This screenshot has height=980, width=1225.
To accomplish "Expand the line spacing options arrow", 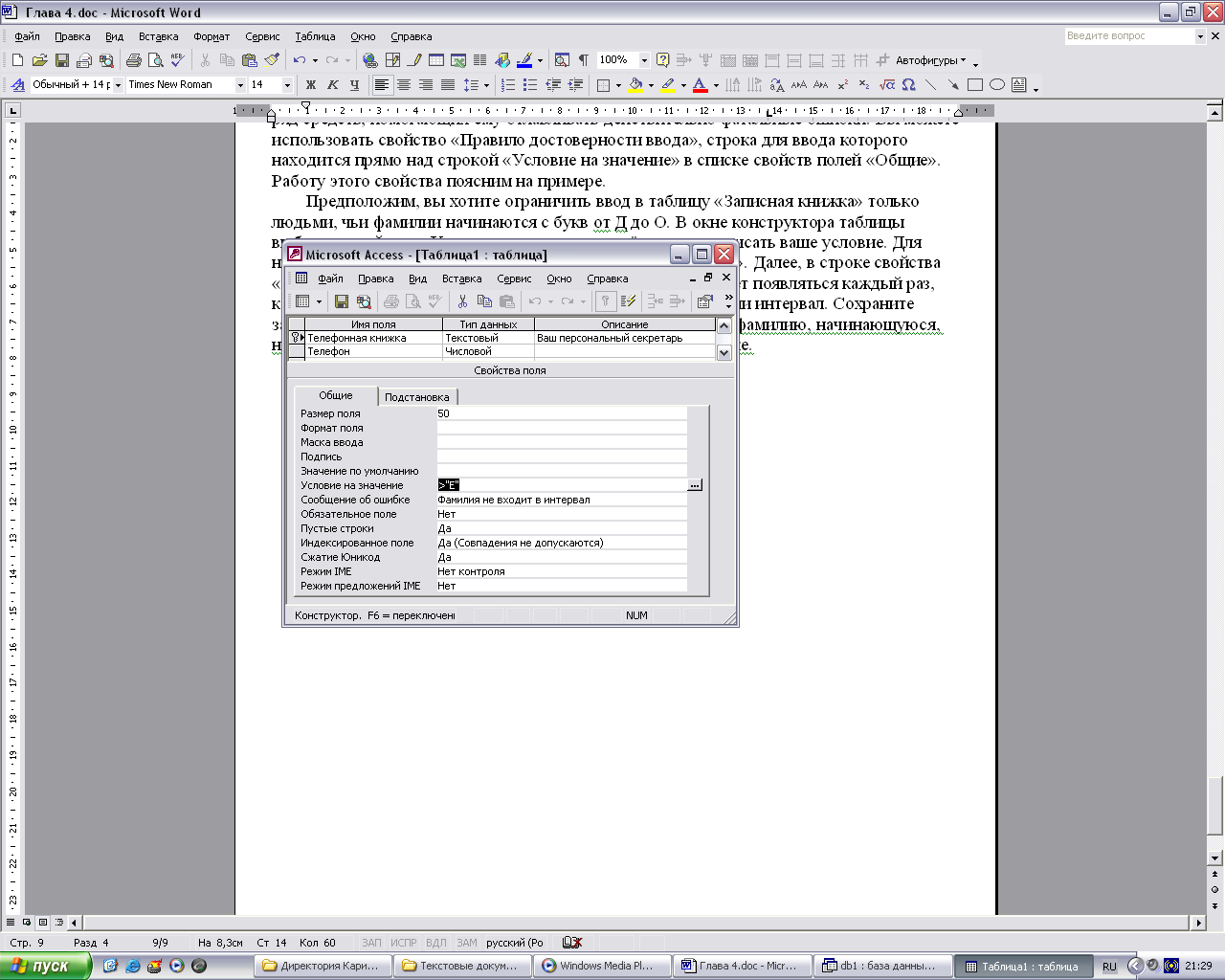I will pos(486,85).
